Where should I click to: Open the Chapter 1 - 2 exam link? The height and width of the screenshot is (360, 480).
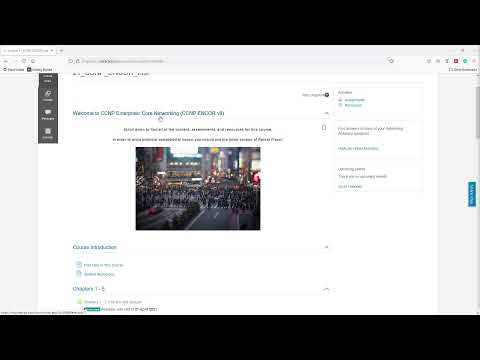[x=113, y=302]
